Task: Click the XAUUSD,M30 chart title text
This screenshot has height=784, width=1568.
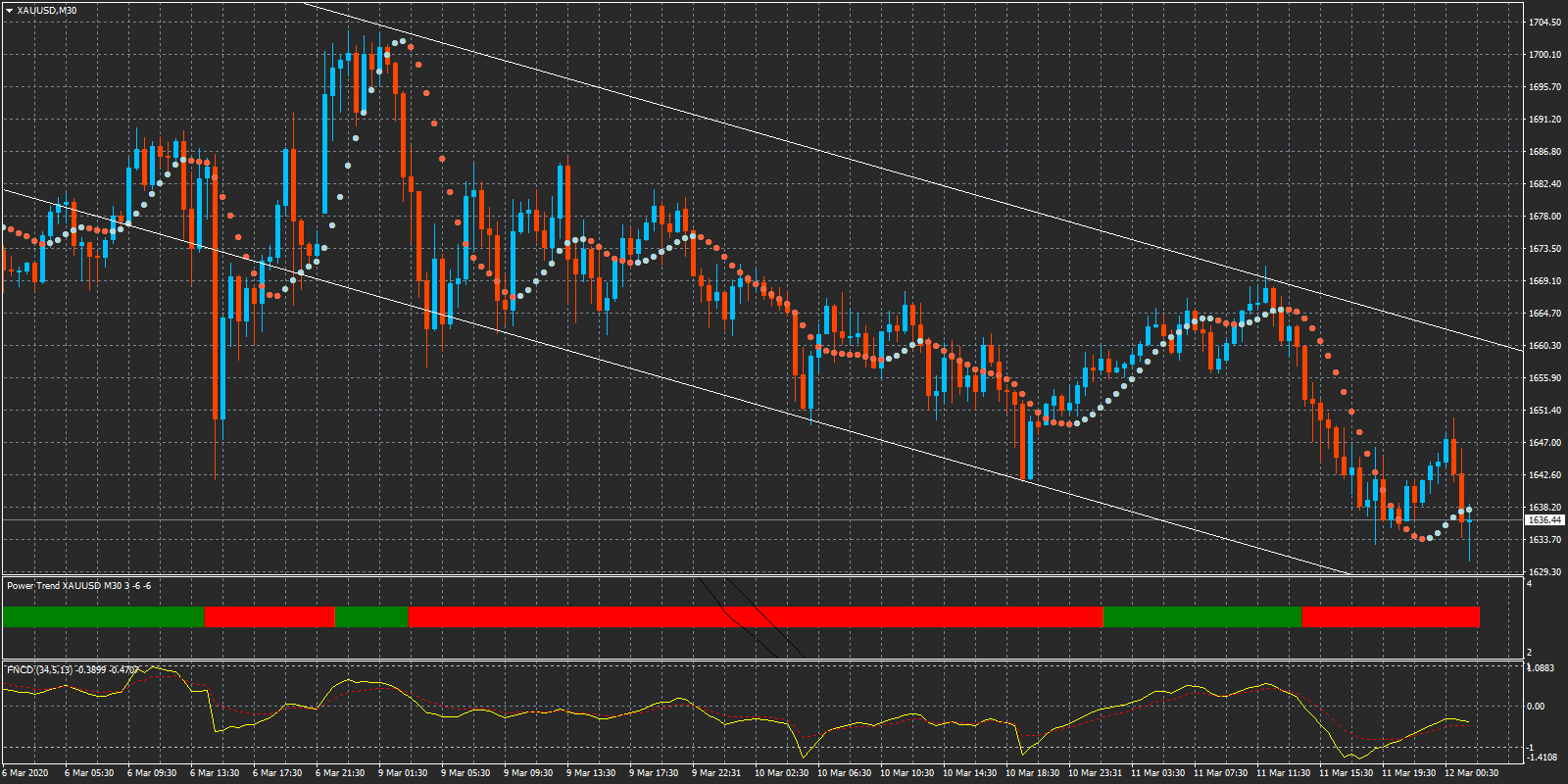Action: (x=46, y=11)
